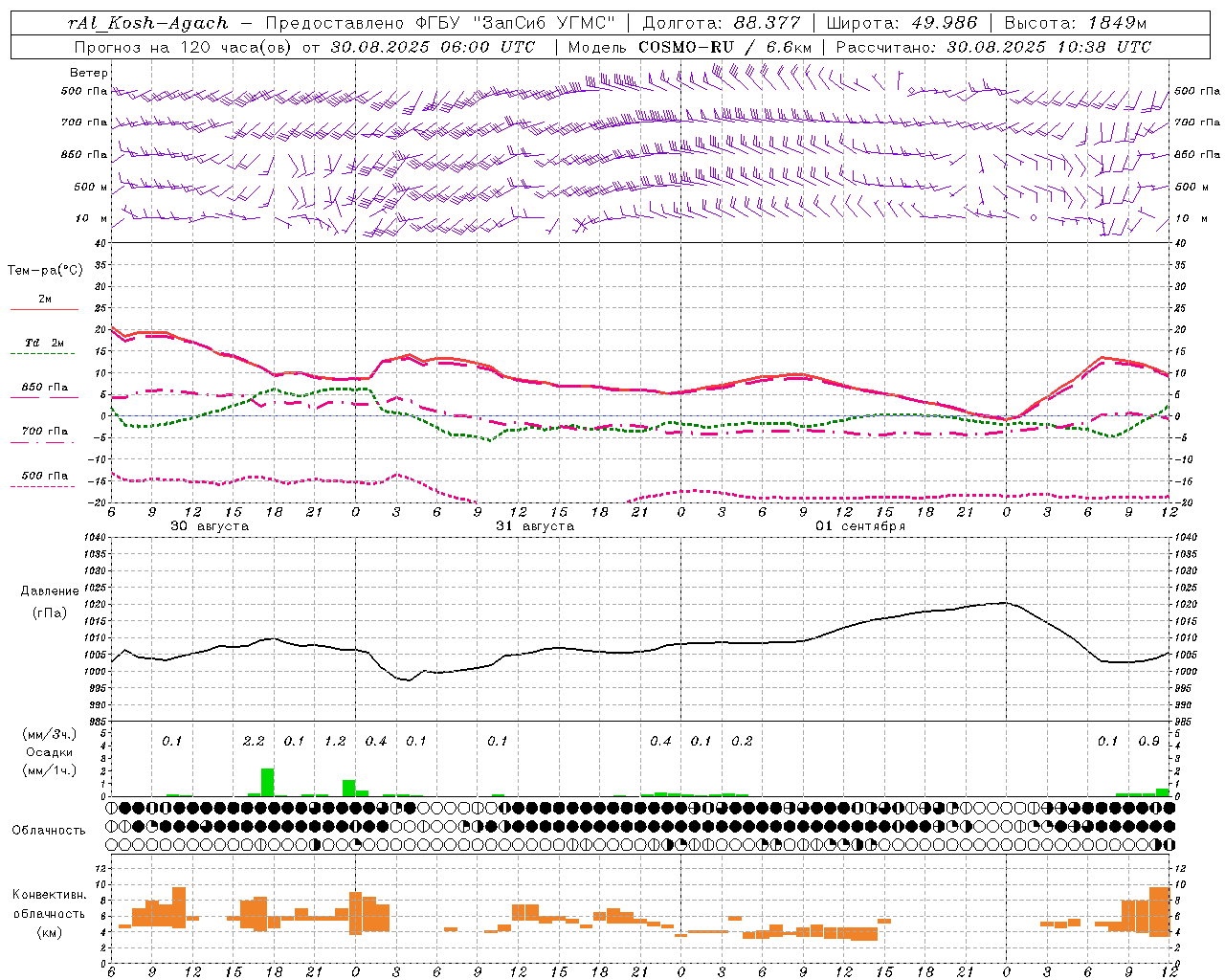
Task: Click the 01 сентября date label
Action: (x=860, y=526)
